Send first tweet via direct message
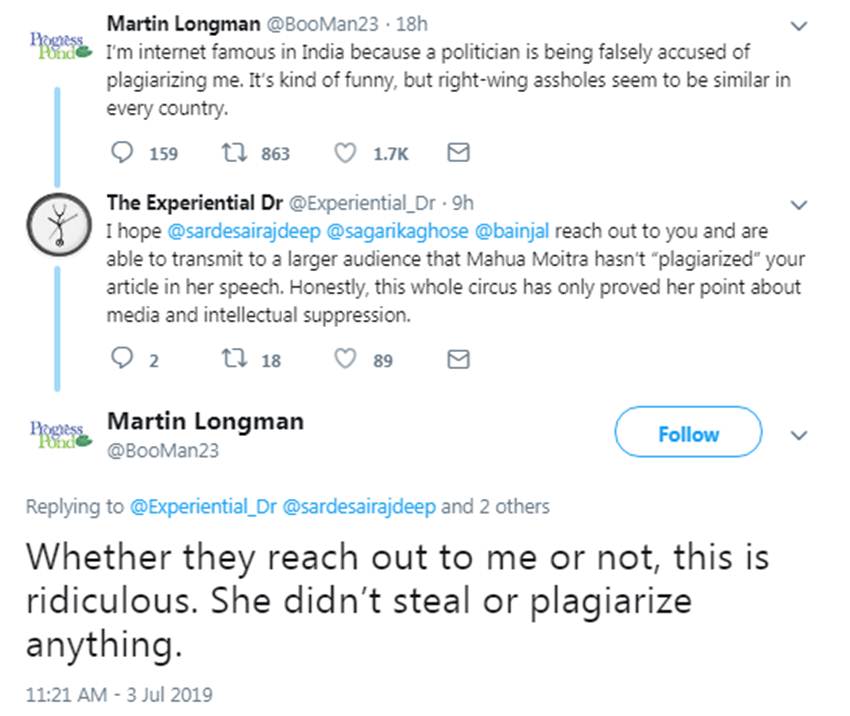Screen dimensions: 850x716 457,153
